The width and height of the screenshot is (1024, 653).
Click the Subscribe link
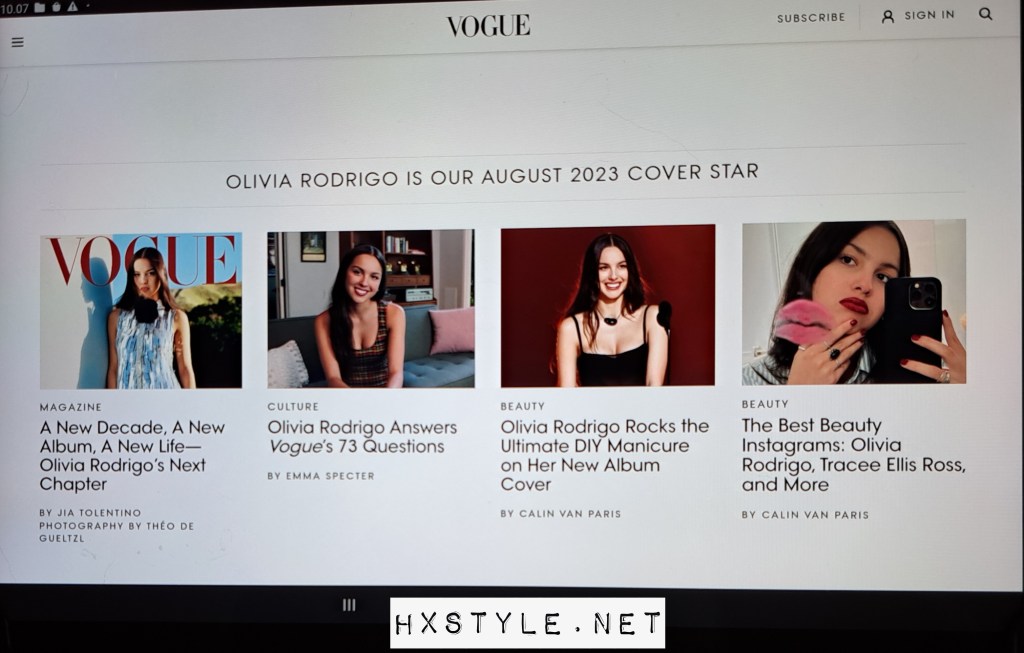click(x=810, y=18)
